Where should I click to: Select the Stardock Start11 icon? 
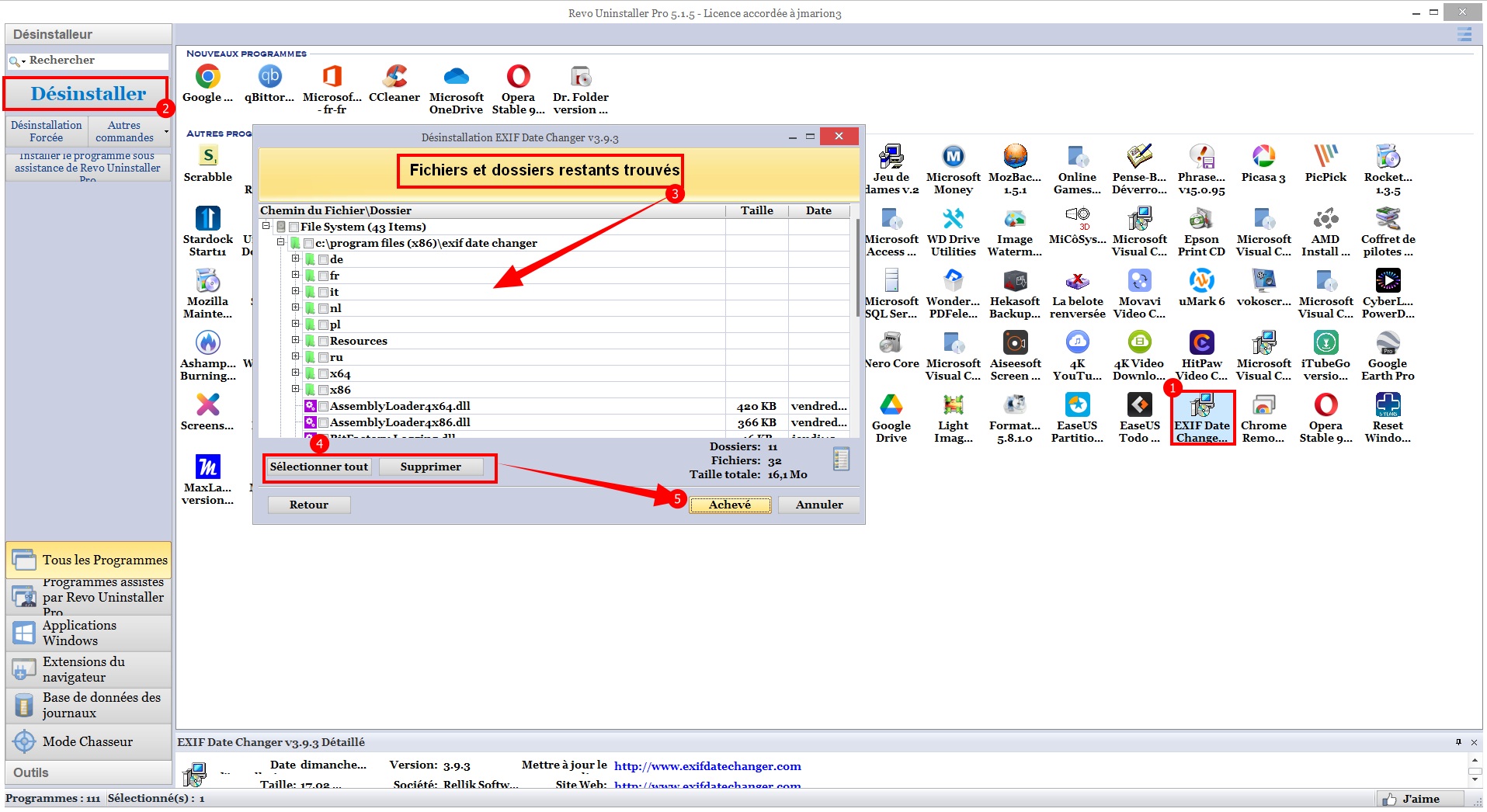click(x=207, y=218)
